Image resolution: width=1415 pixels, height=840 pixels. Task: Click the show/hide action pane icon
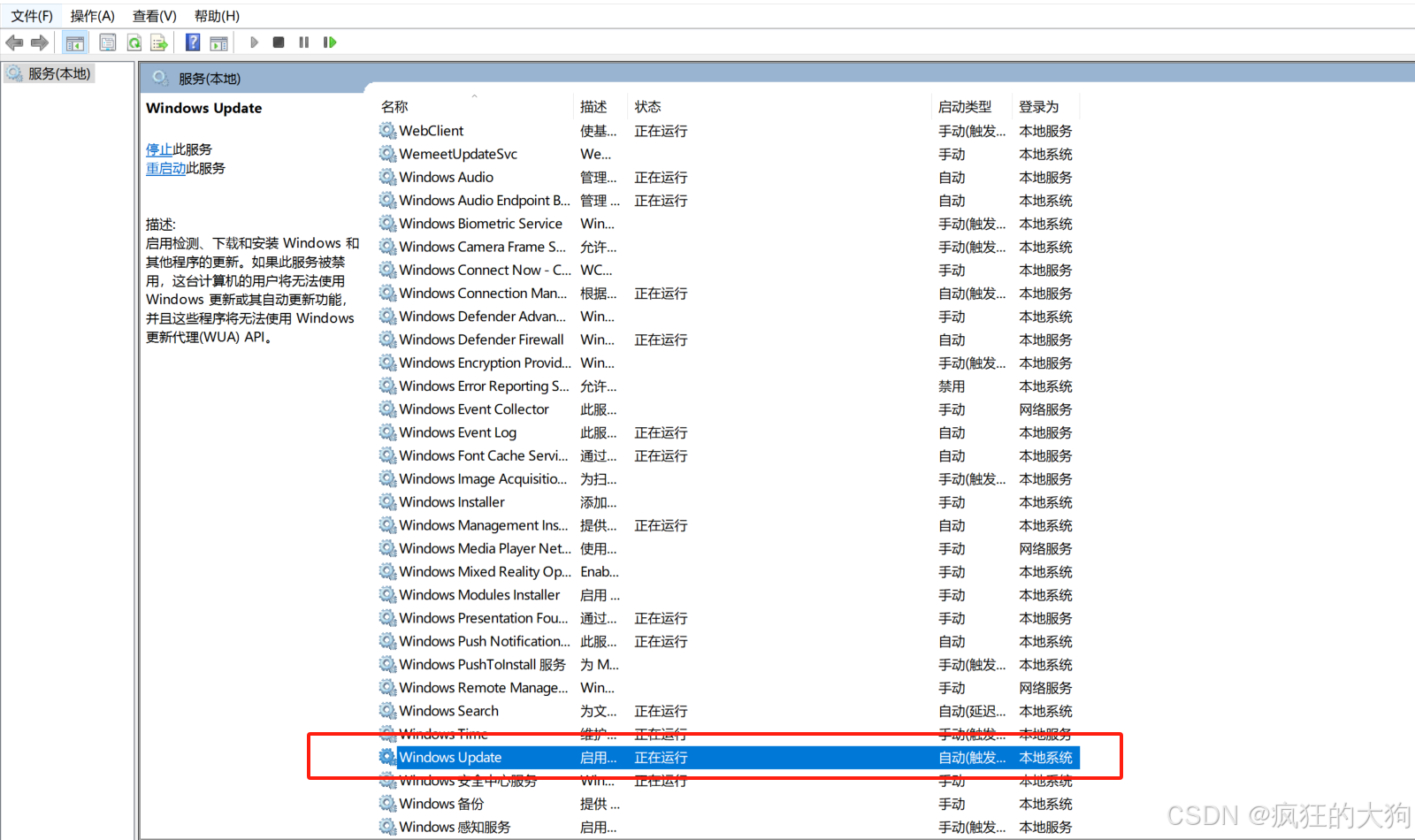point(219,42)
